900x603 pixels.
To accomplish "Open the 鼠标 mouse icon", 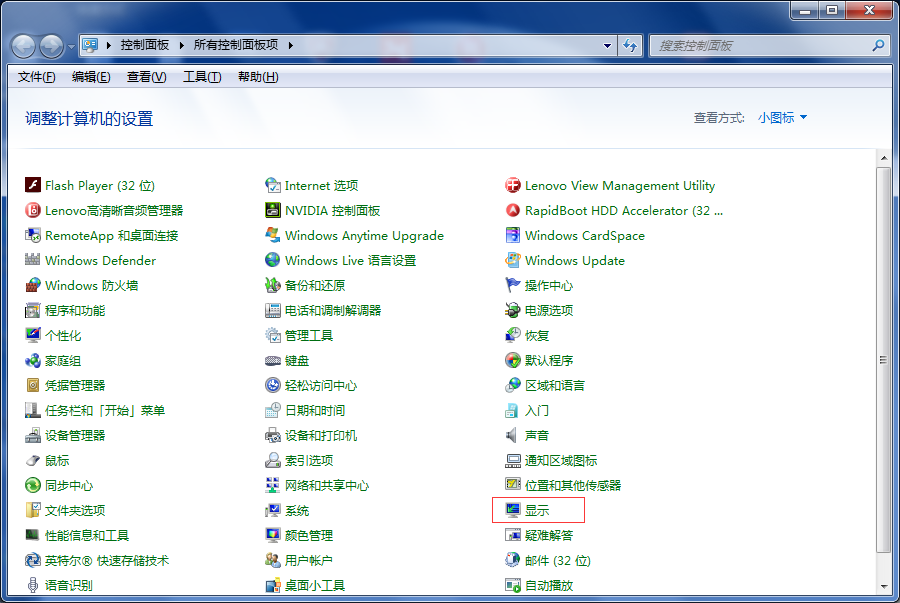I will [x=33, y=460].
